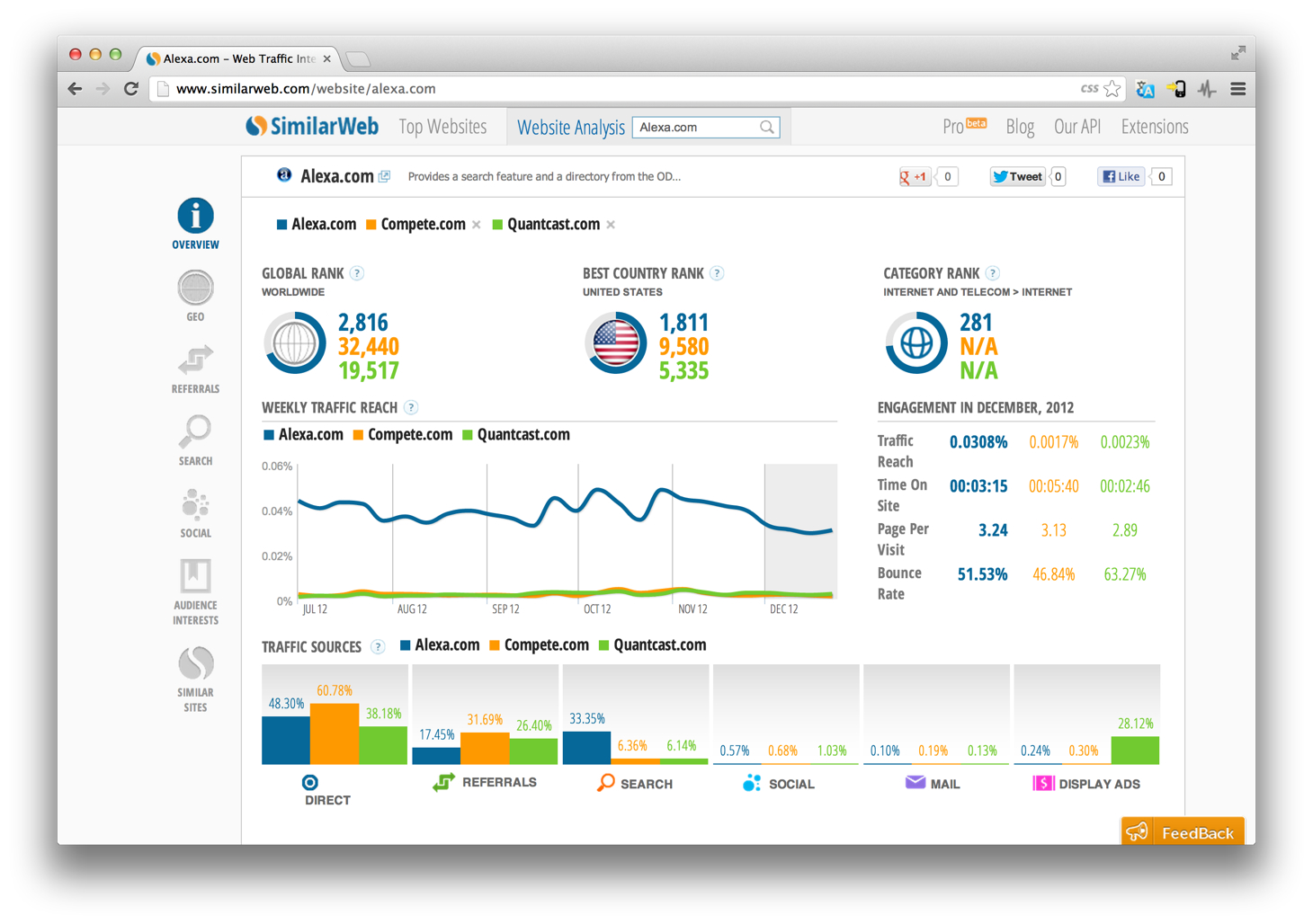Click the browser back arrow
This screenshot has height=924, width=1313.
tap(76, 89)
